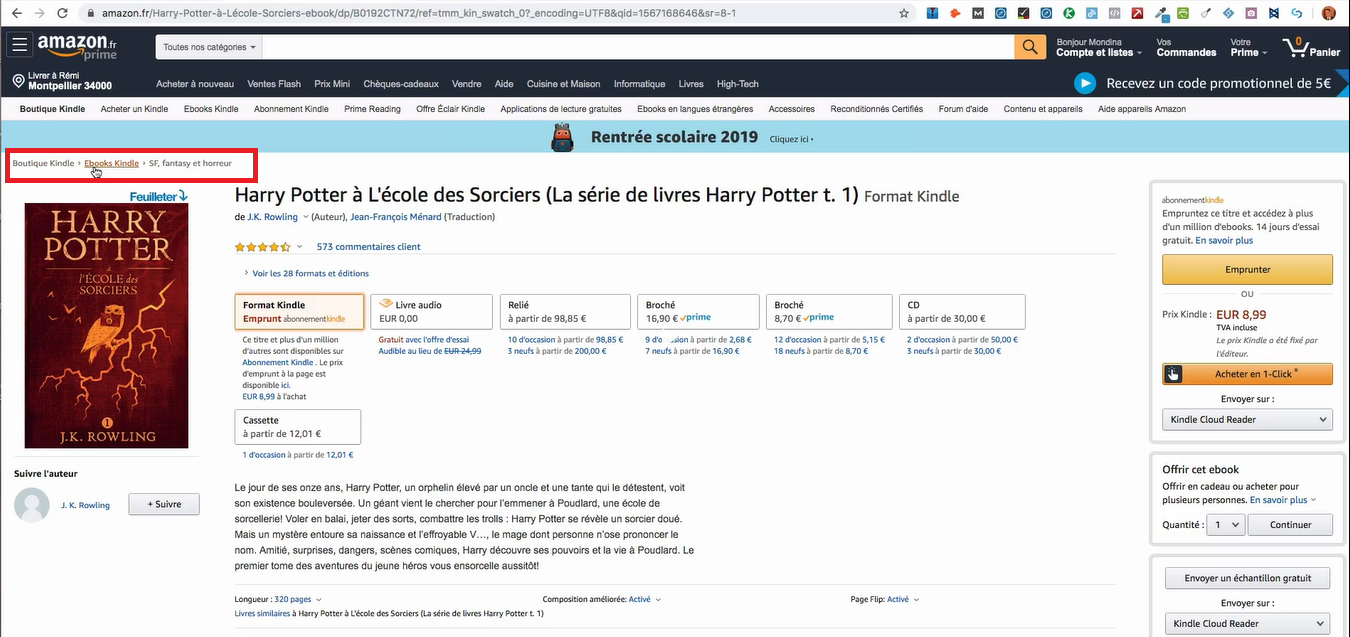Expand the star rating breakdown arrow

point(300,246)
